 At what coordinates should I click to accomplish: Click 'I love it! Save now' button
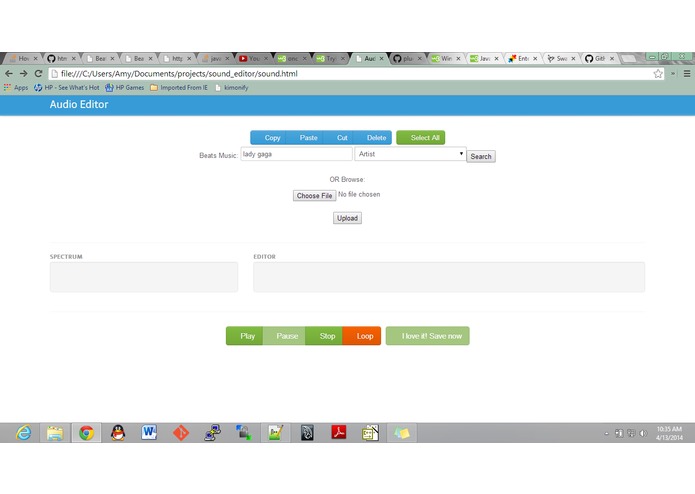[x=427, y=336]
